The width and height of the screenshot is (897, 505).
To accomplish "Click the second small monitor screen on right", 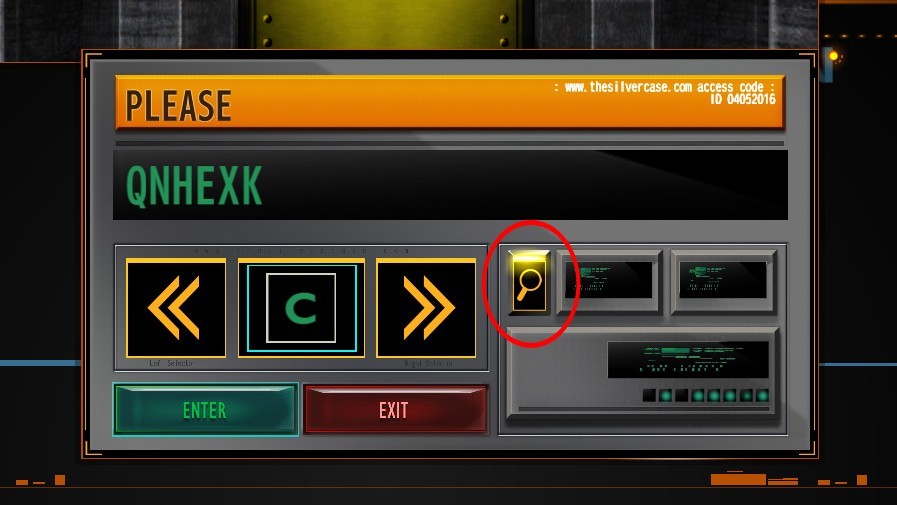I will pyautogui.click(x=723, y=280).
